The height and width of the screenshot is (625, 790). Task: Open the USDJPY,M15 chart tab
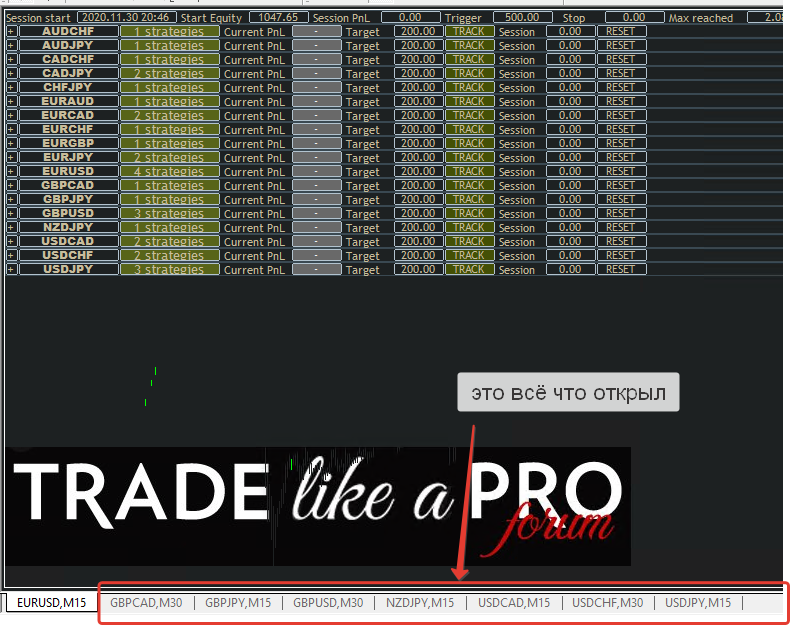(698, 602)
